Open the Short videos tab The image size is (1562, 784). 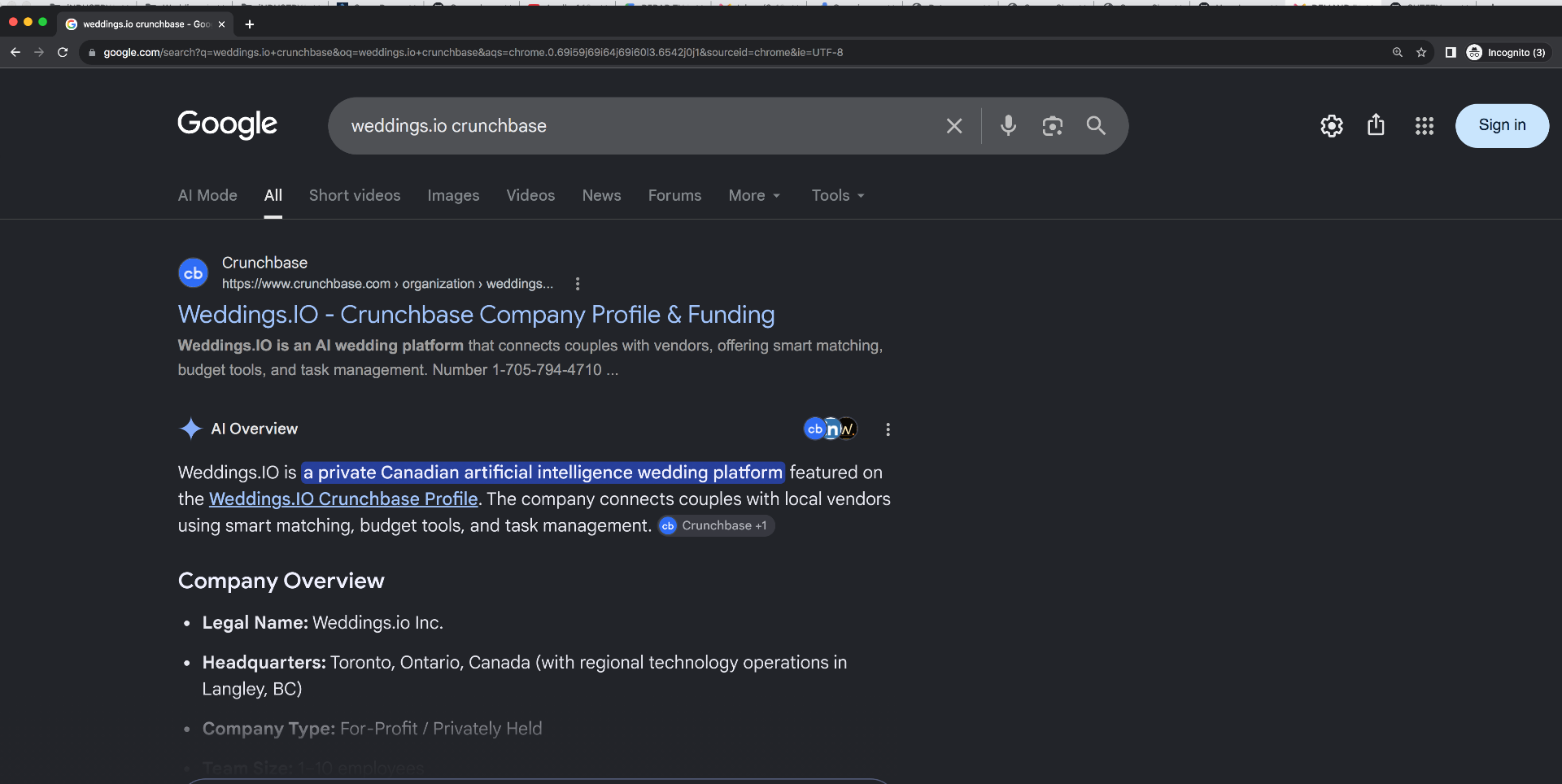click(x=355, y=195)
